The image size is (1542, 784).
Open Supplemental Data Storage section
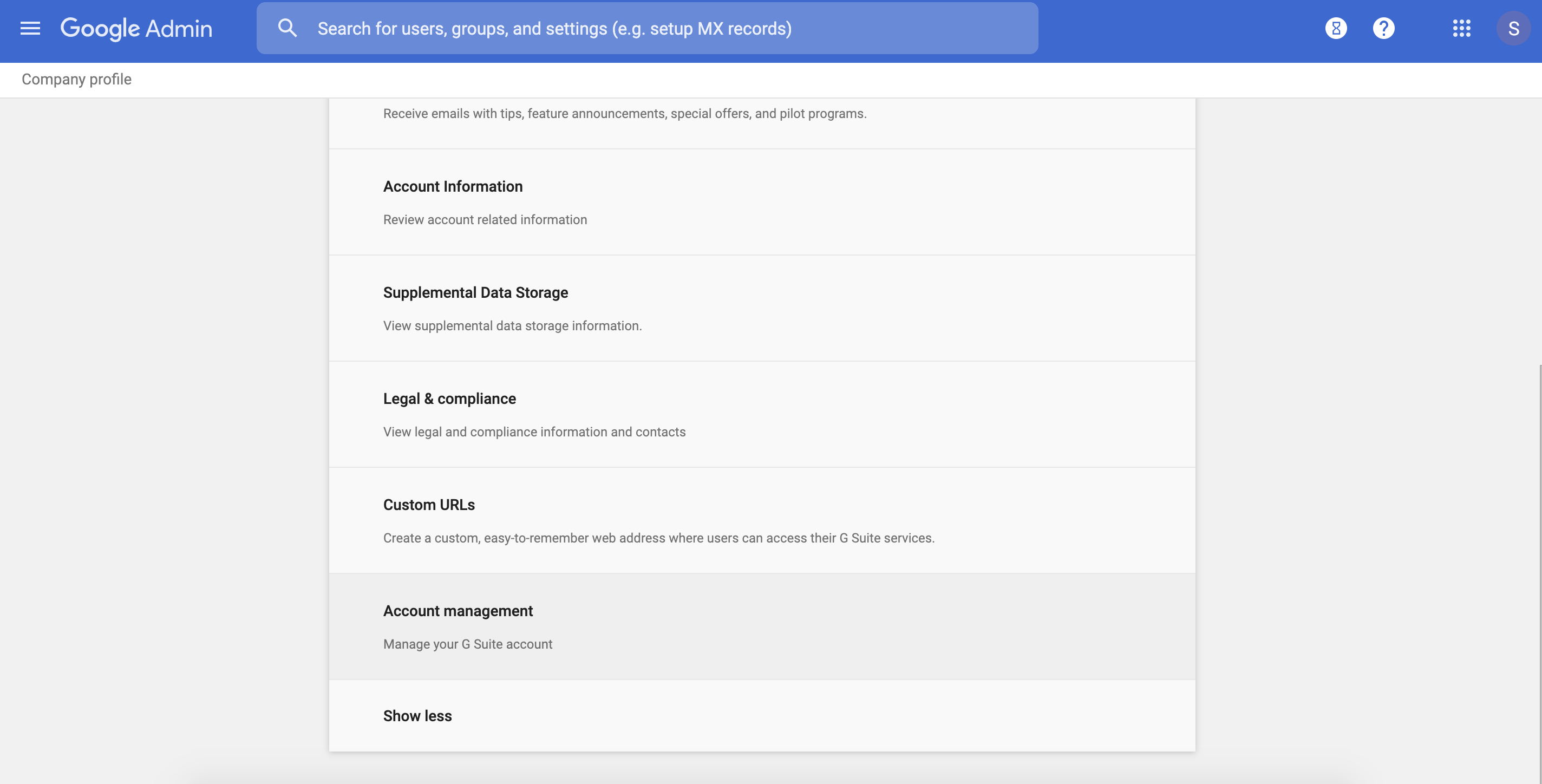tap(762, 308)
